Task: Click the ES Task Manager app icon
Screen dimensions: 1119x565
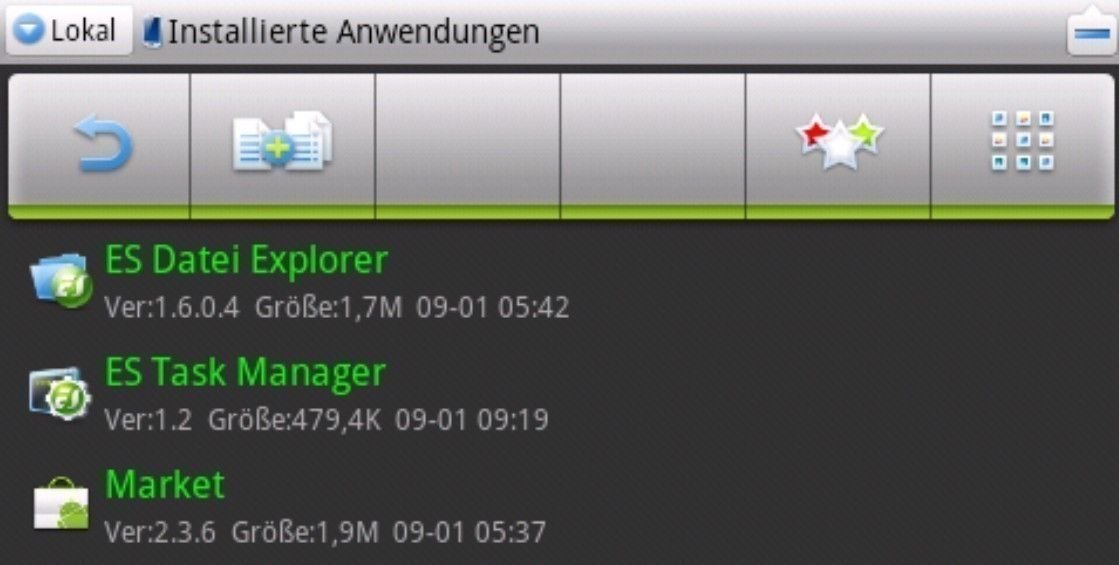Action: (x=60, y=393)
